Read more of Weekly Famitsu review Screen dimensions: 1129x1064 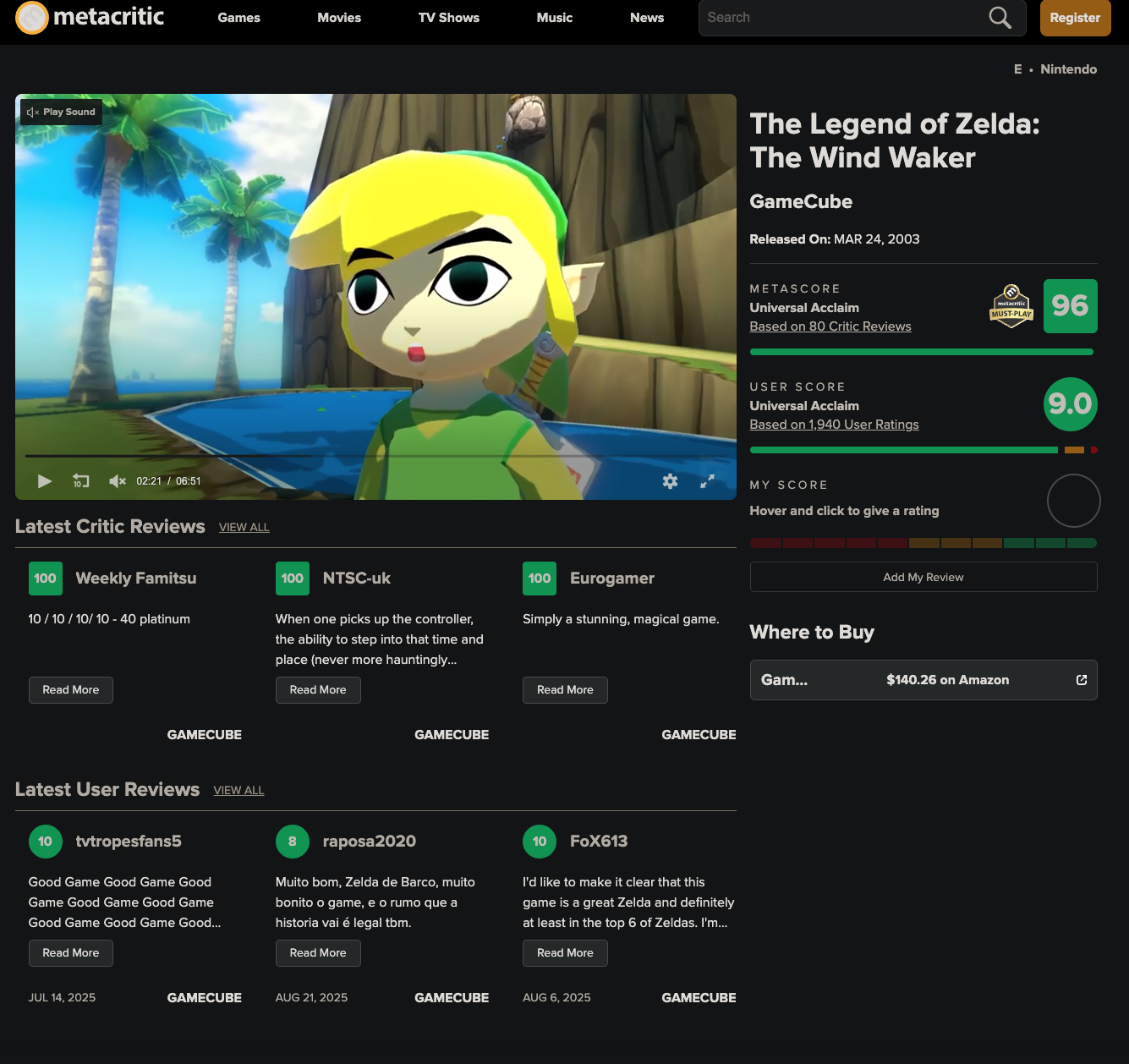click(71, 690)
